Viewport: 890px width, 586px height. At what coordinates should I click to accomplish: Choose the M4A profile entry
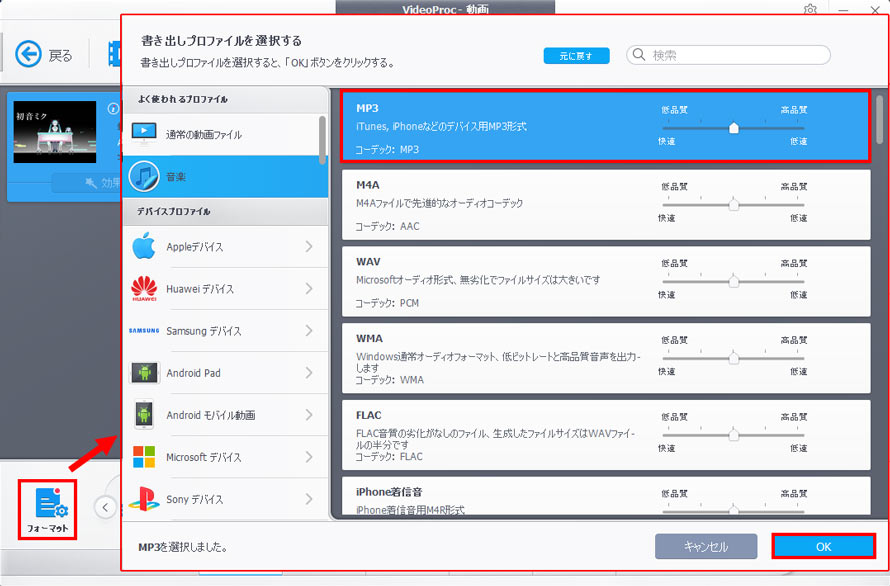(606, 204)
